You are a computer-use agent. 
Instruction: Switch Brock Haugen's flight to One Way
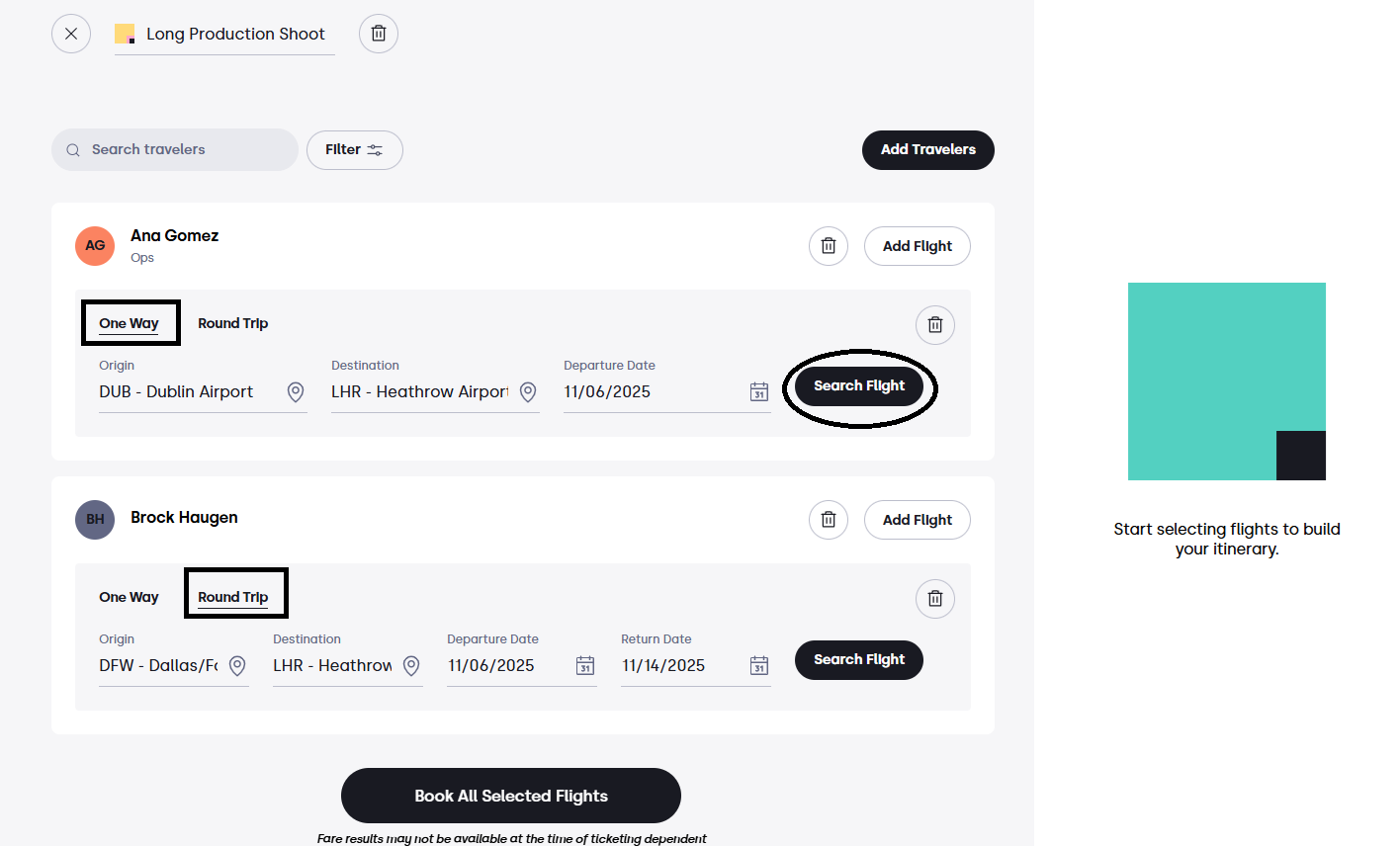click(129, 597)
